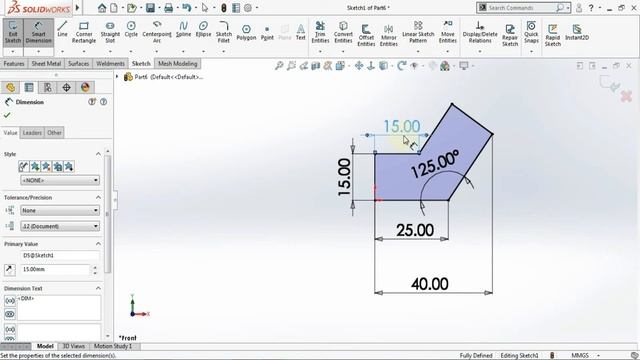Switch to the Mesh Modeling tab
Image resolution: width=640 pixels, height=360 pixels.
point(178,64)
